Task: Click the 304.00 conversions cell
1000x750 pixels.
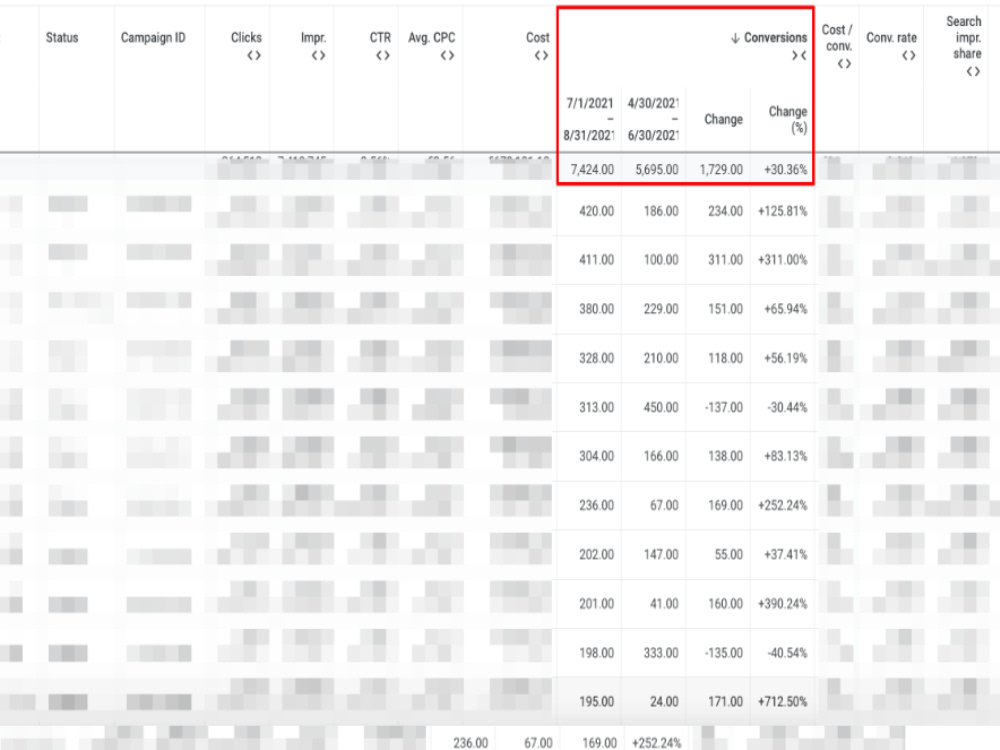Action: [596, 457]
